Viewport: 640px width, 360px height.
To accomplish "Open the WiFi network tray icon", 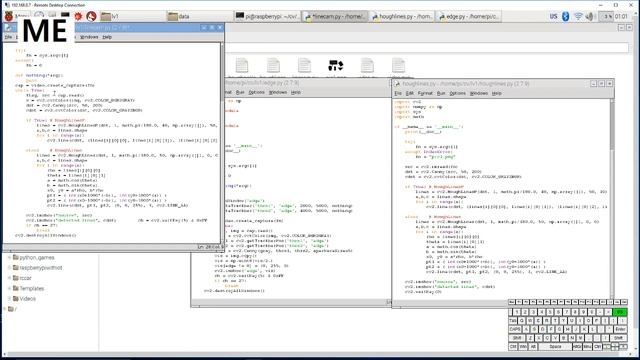I will click(x=578, y=16).
